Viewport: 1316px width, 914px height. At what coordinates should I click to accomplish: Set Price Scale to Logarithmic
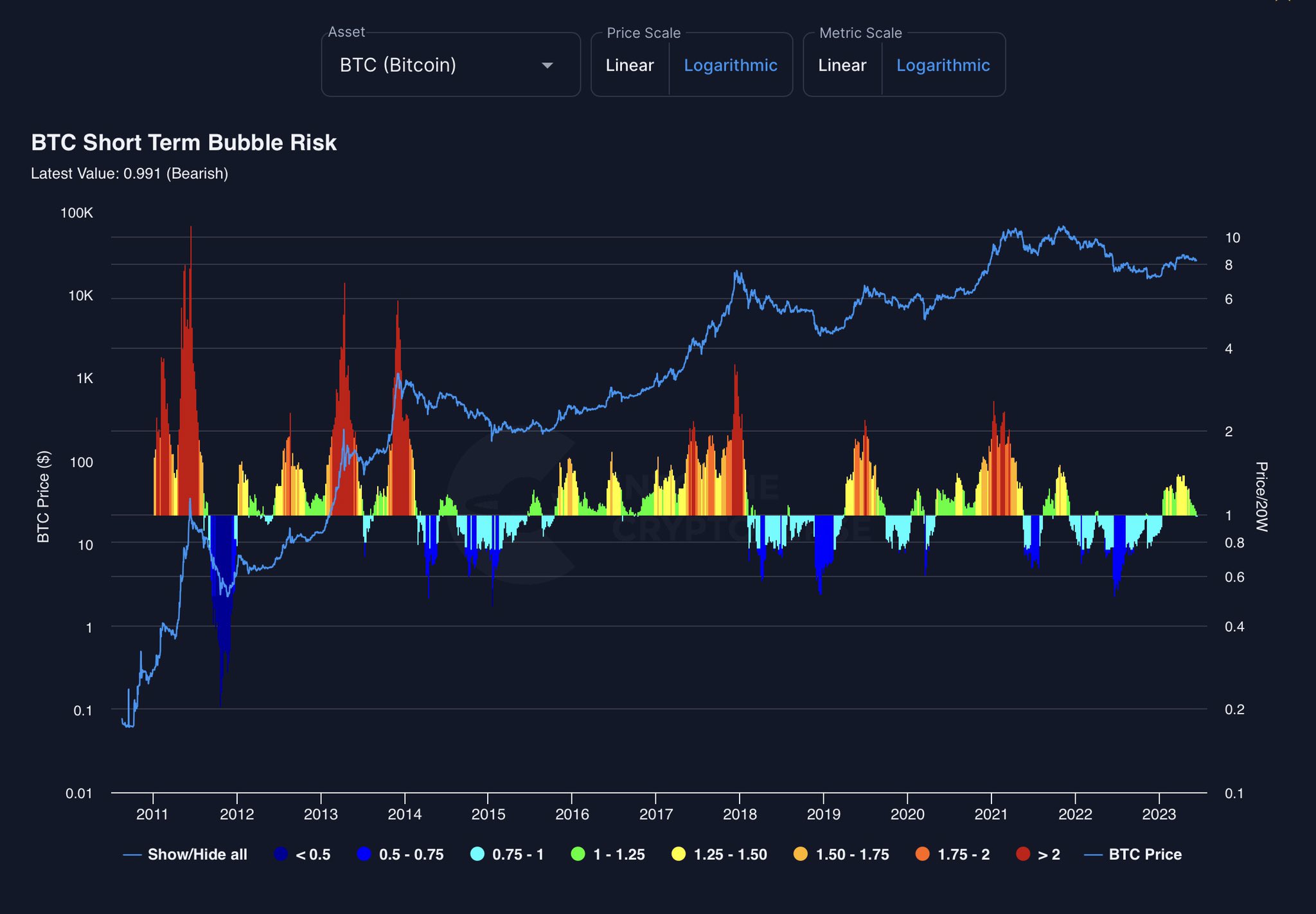coord(731,66)
